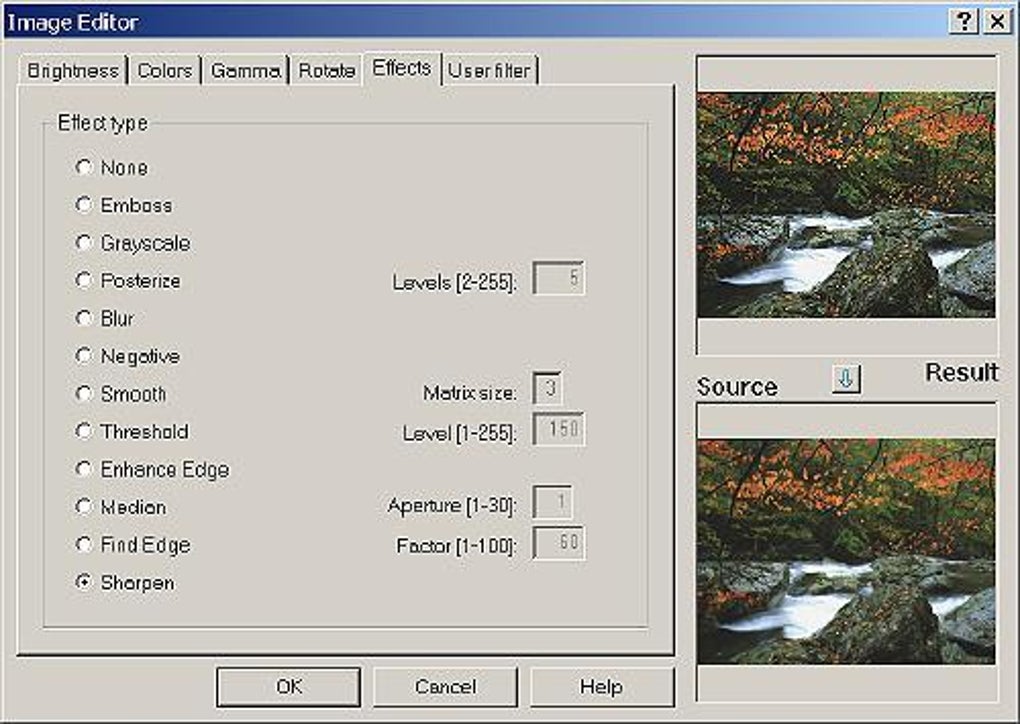Click the Factor [1-100] field

[558, 543]
